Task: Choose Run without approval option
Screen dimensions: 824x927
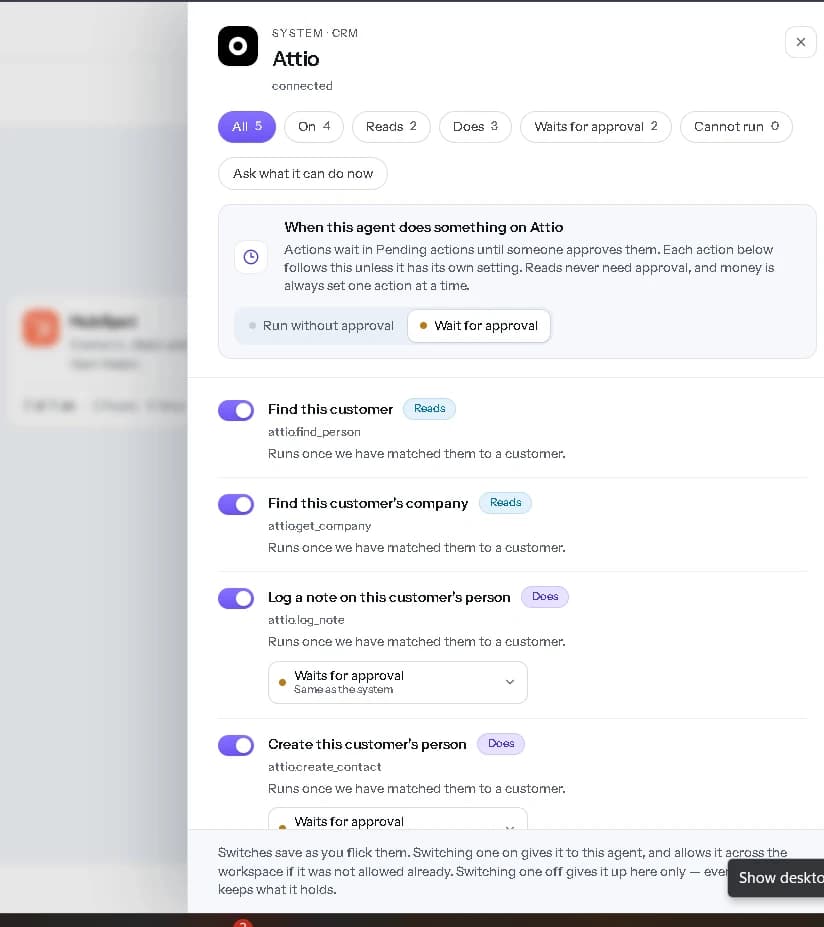Action: pos(322,326)
